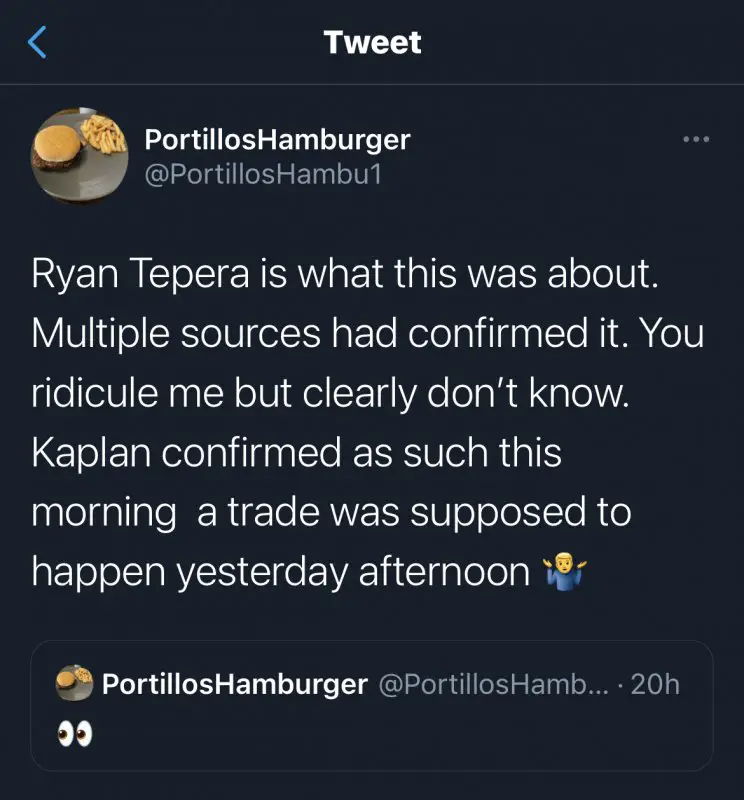Open the PortillosHamburger author display name

277,139
